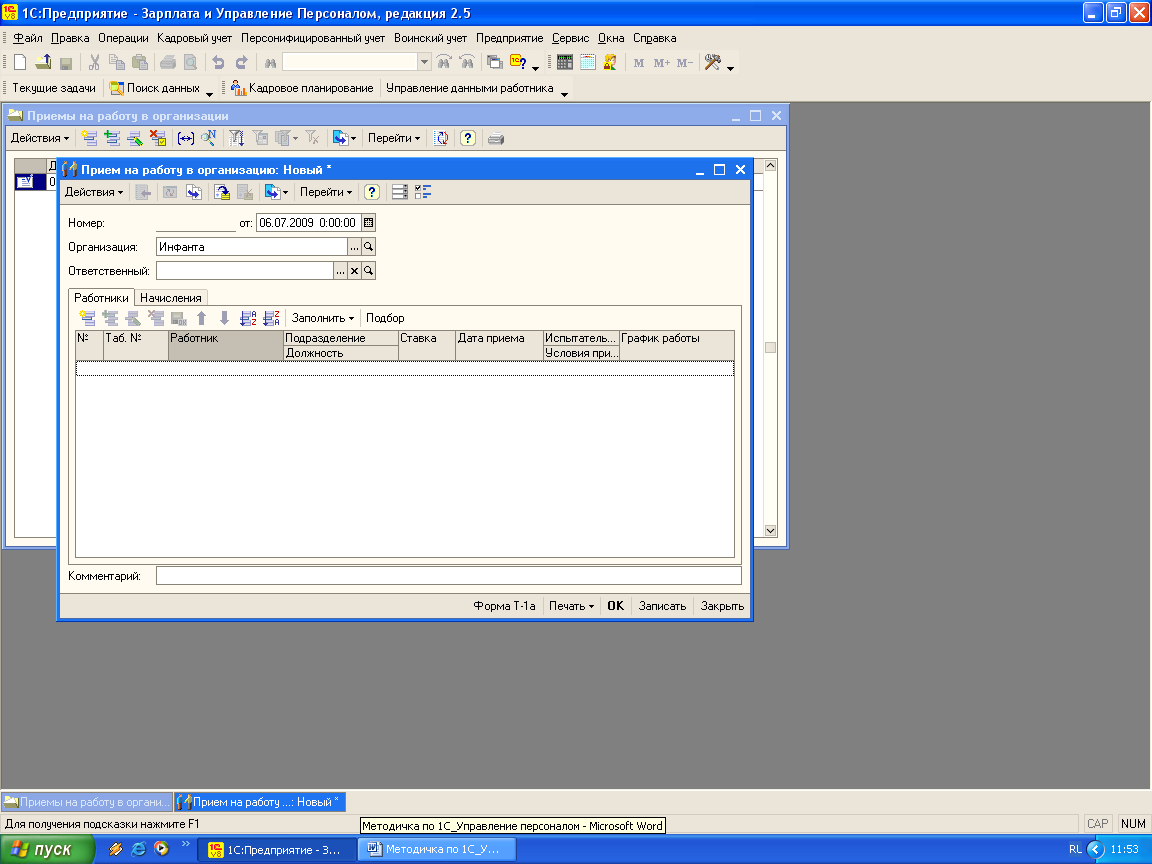
Task: Open Перейти dropdown in the list window
Action: coord(394,138)
